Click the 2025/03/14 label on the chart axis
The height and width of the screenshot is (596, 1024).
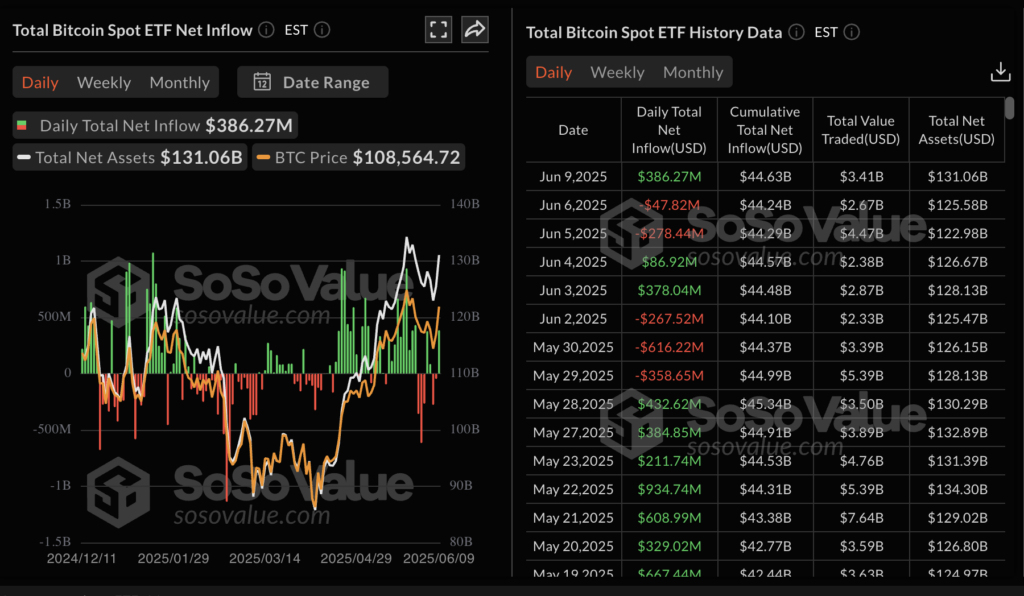pyautogui.click(x=264, y=561)
